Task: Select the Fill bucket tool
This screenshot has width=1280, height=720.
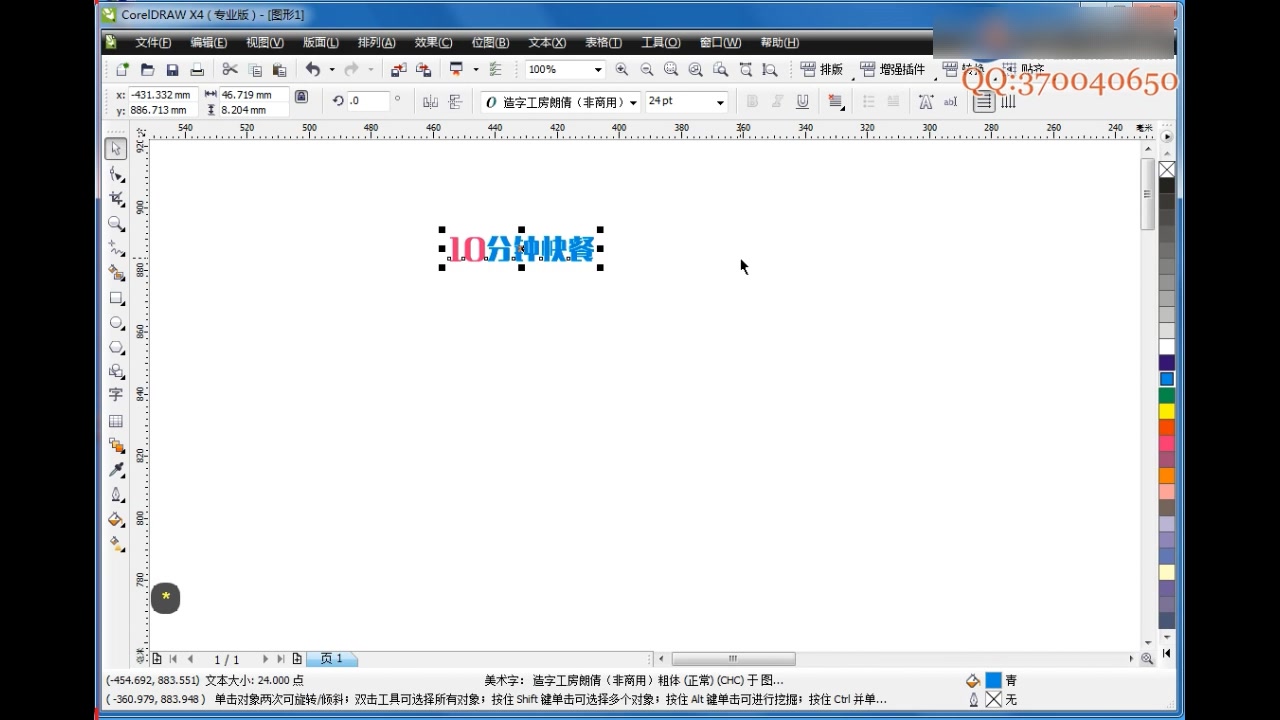Action: pyautogui.click(x=116, y=520)
